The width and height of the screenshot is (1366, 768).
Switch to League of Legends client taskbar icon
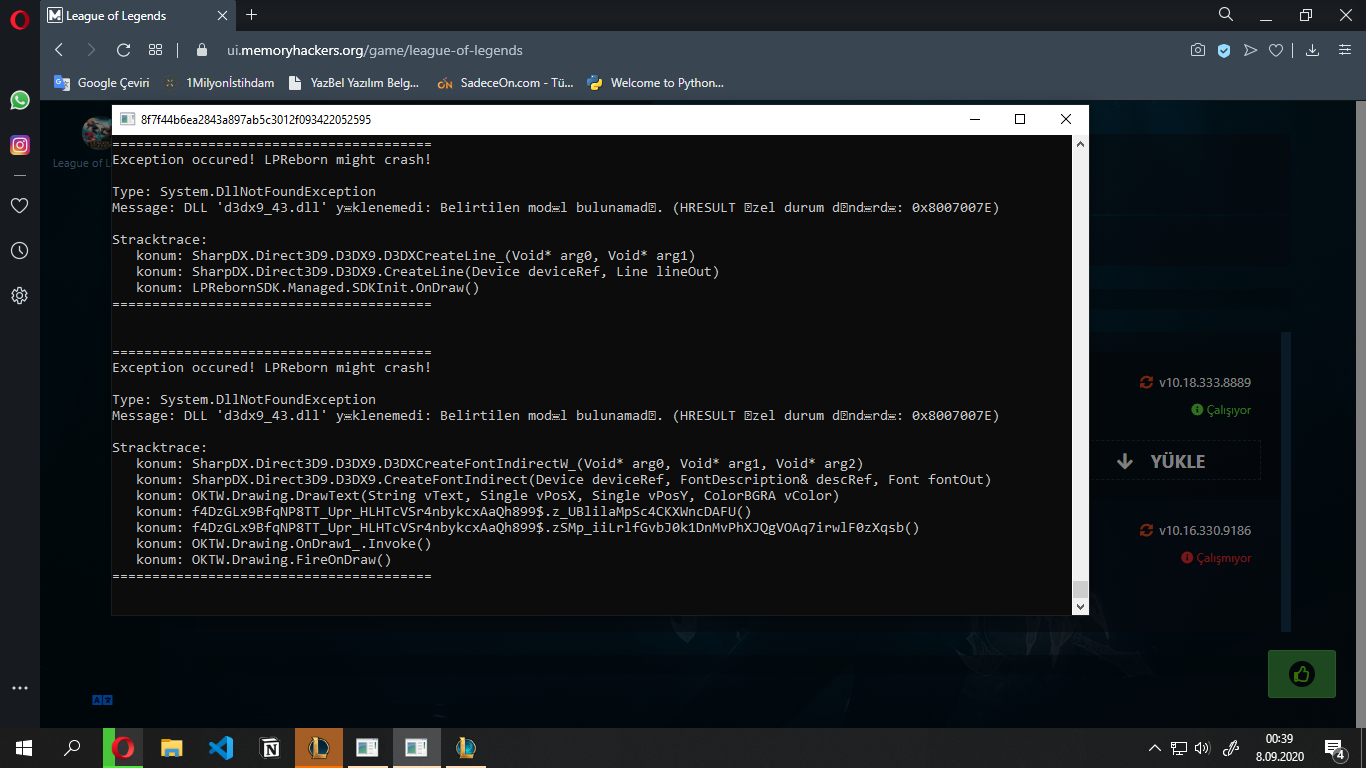click(x=319, y=748)
